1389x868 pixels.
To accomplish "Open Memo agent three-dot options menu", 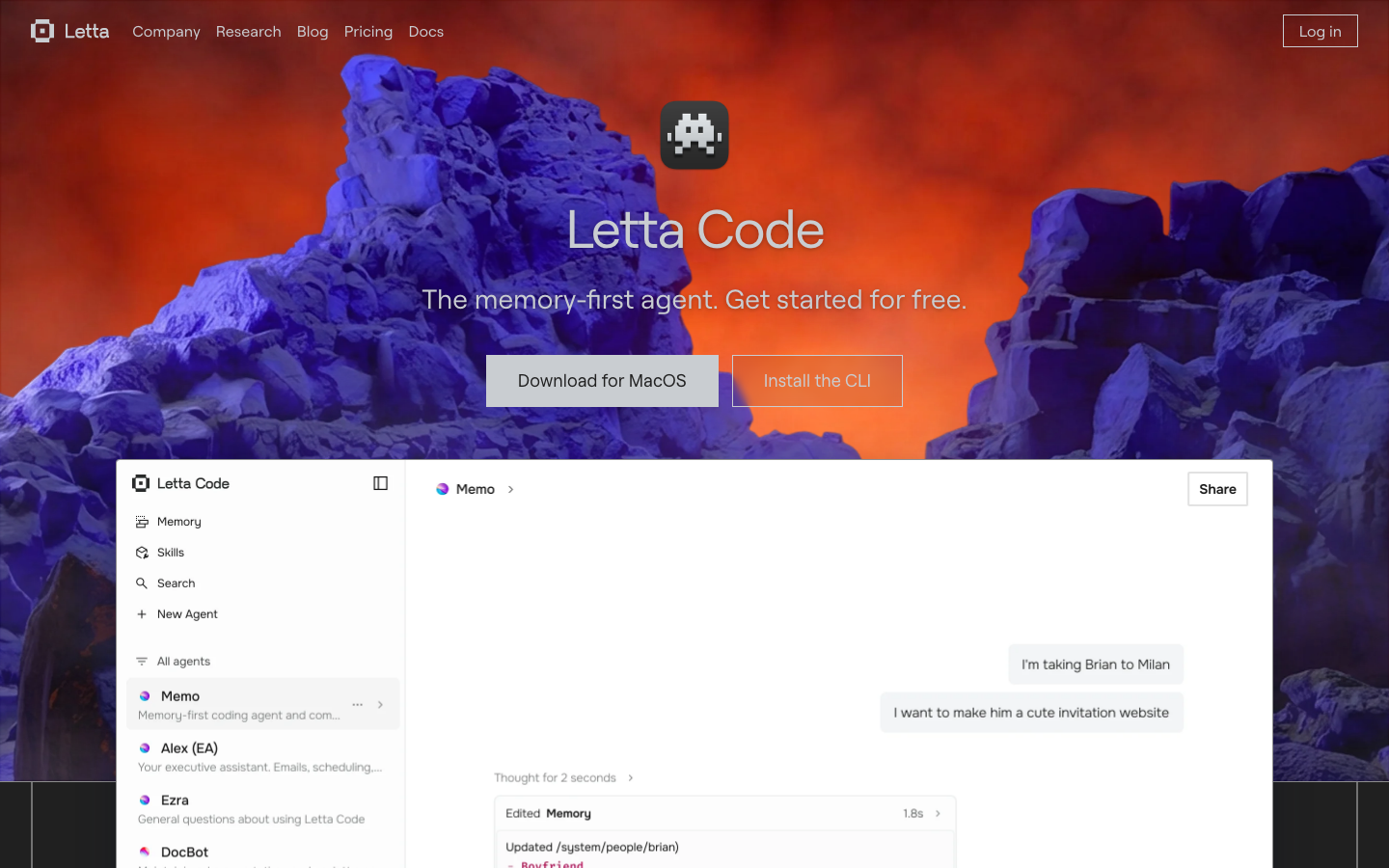I will (358, 705).
